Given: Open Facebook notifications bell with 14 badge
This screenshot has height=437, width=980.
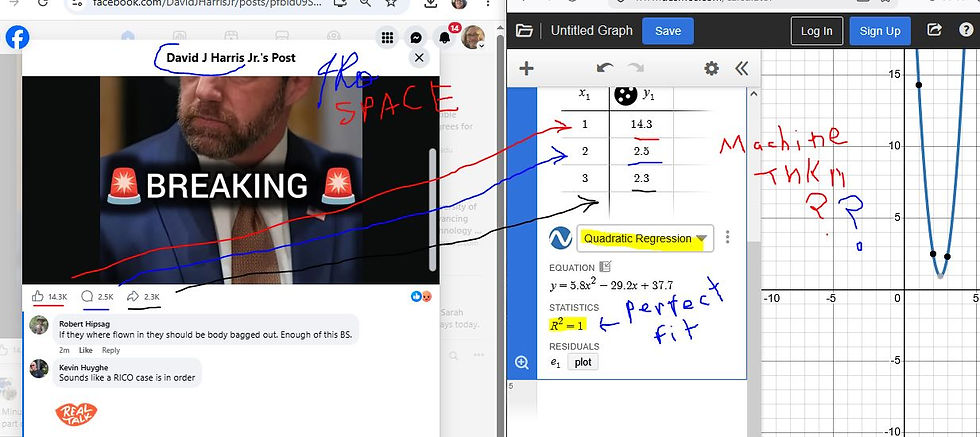Looking at the screenshot, I should (445, 37).
